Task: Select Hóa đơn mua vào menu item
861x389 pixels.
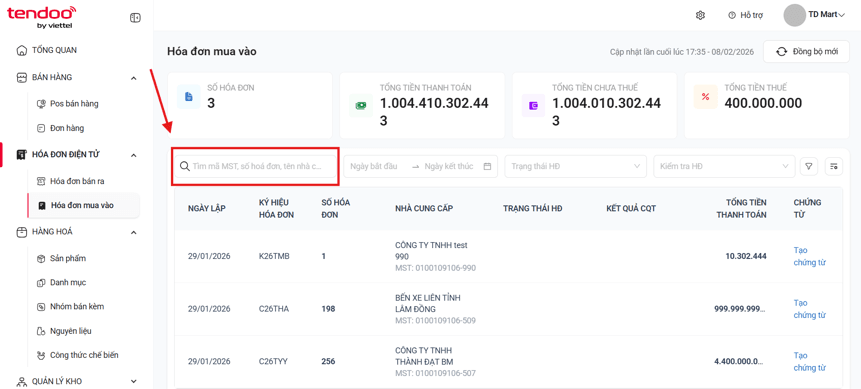Action: (x=83, y=205)
